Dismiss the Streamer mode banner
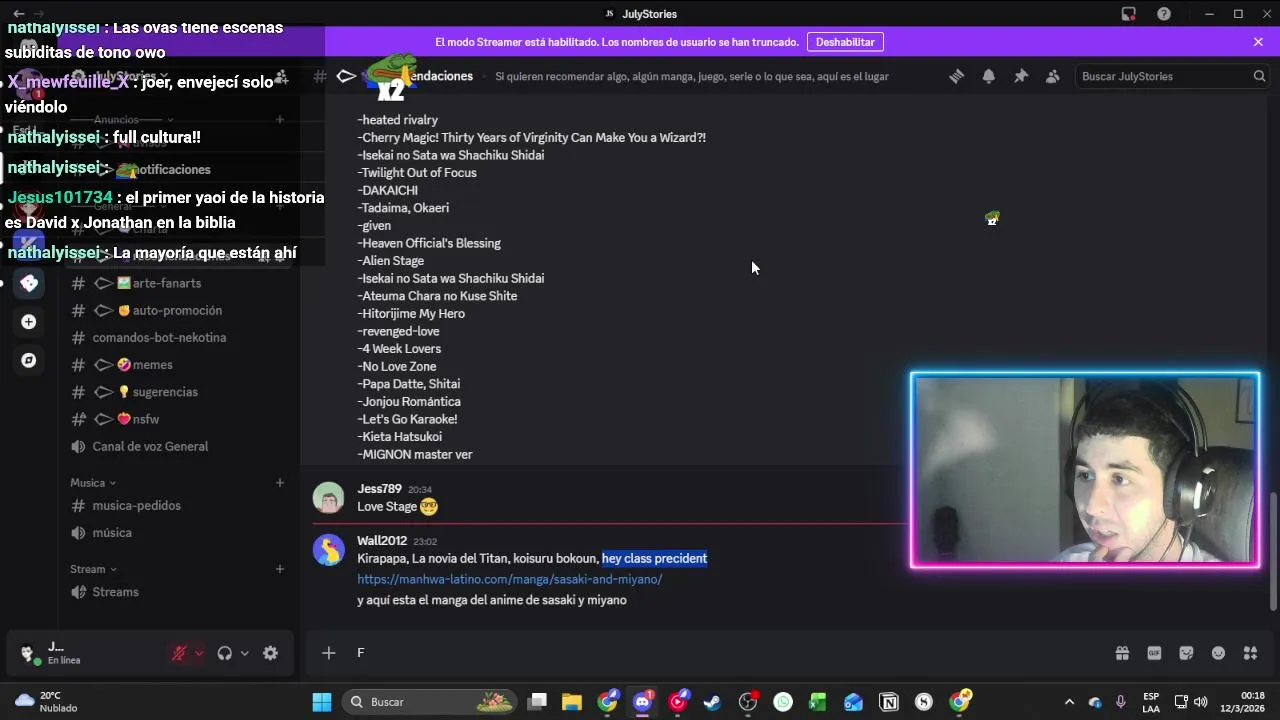Screen dimensions: 1280x720 1258,42
